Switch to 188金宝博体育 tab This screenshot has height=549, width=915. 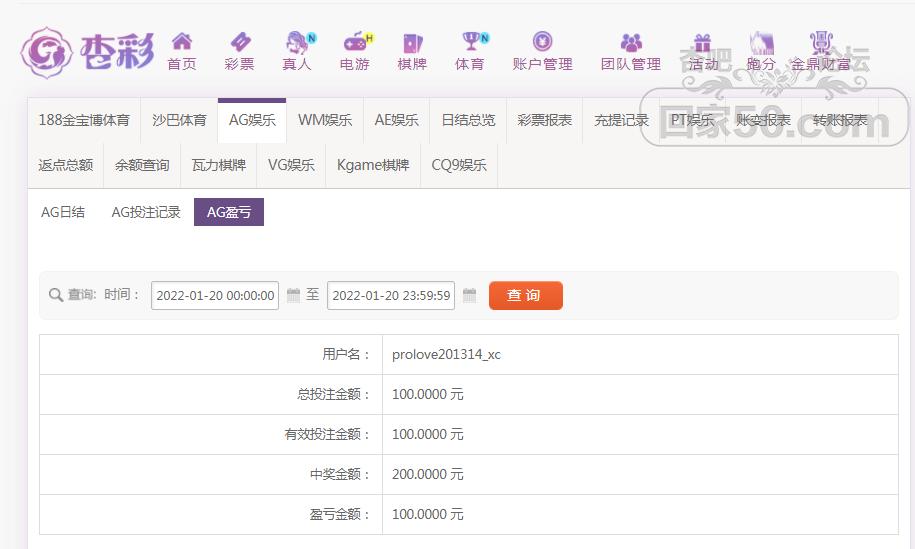point(84,120)
